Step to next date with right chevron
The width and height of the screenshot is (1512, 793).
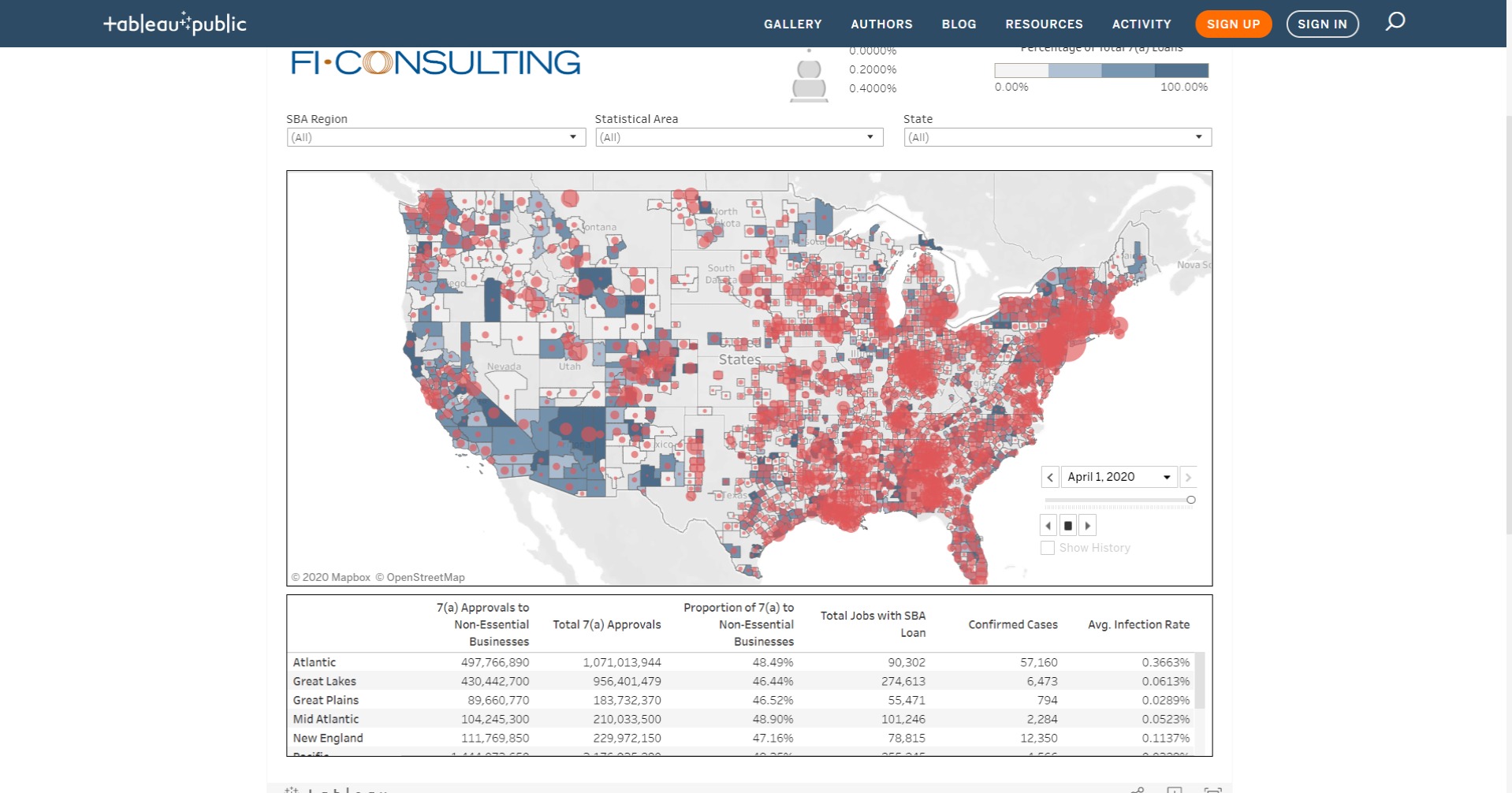[x=1188, y=477]
